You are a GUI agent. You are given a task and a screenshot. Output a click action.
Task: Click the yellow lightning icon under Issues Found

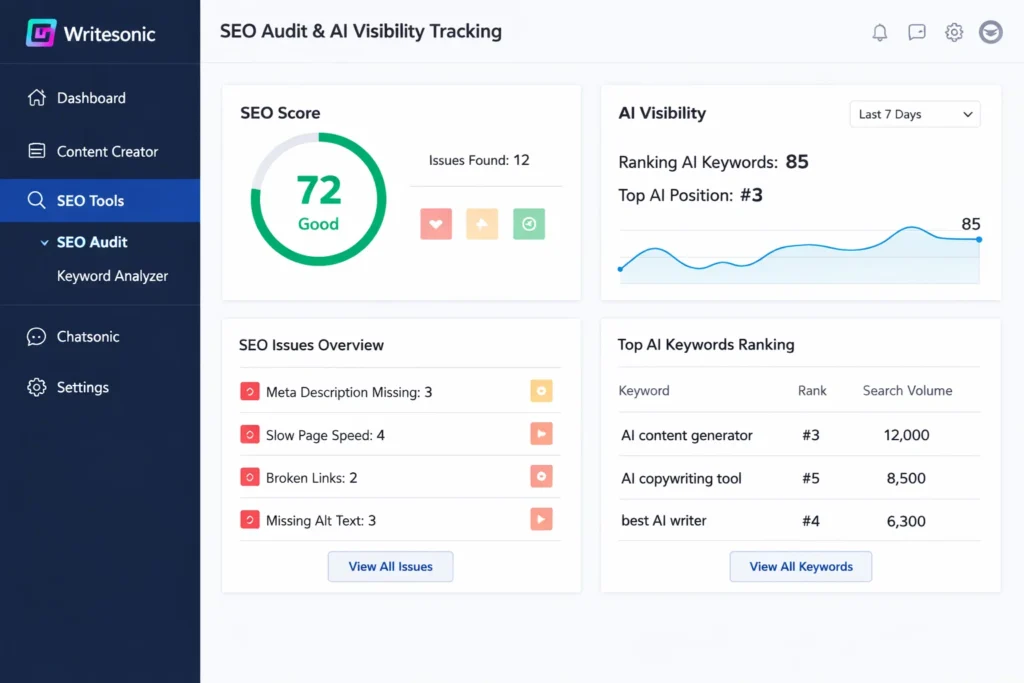point(482,223)
